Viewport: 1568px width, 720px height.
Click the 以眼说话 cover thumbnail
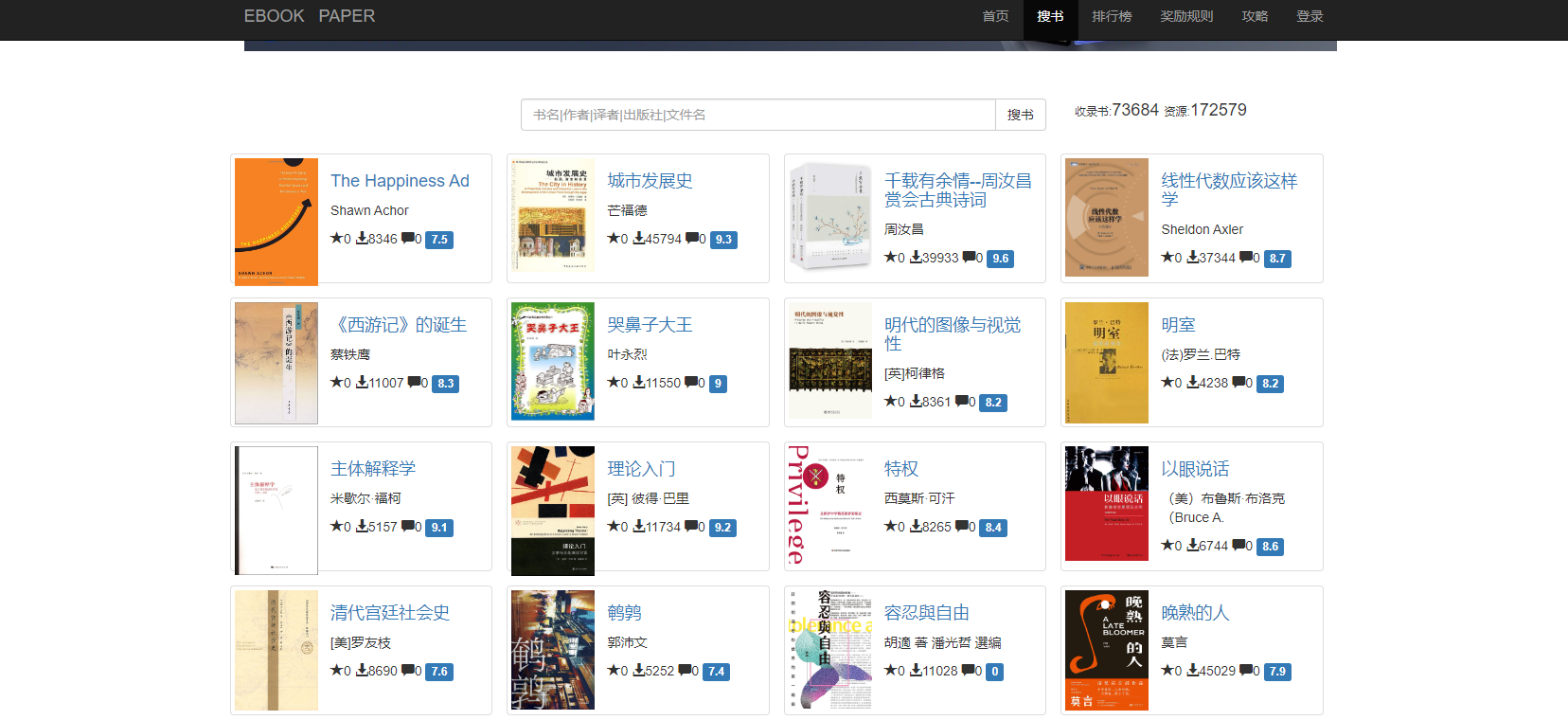pyautogui.click(x=1107, y=503)
